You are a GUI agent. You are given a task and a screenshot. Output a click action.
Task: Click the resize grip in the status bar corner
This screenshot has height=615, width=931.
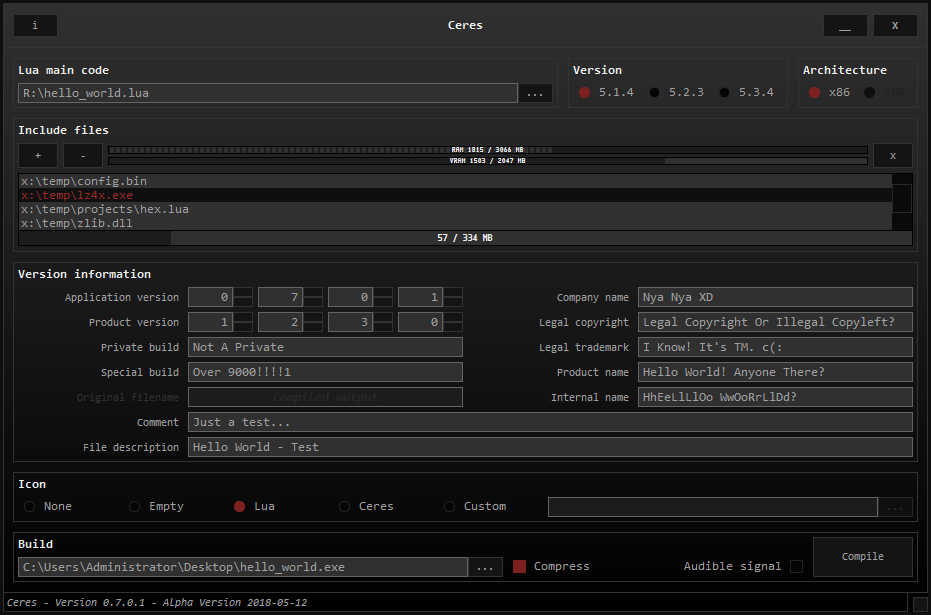click(920, 603)
